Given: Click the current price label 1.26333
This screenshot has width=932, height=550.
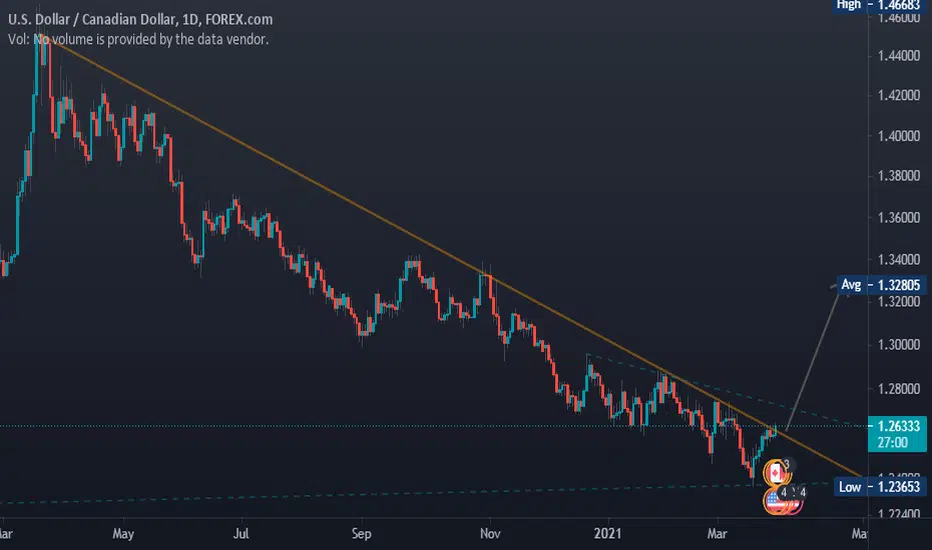Looking at the screenshot, I should click(x=899, y=426).
